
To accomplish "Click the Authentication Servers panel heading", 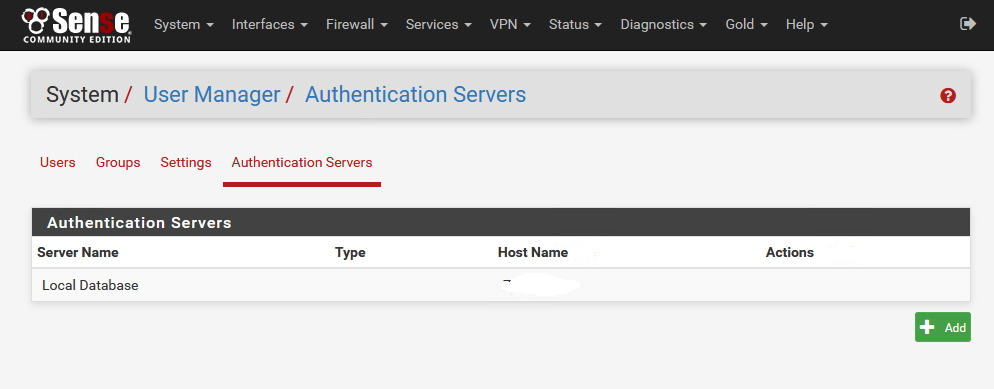I will point(139,223).
